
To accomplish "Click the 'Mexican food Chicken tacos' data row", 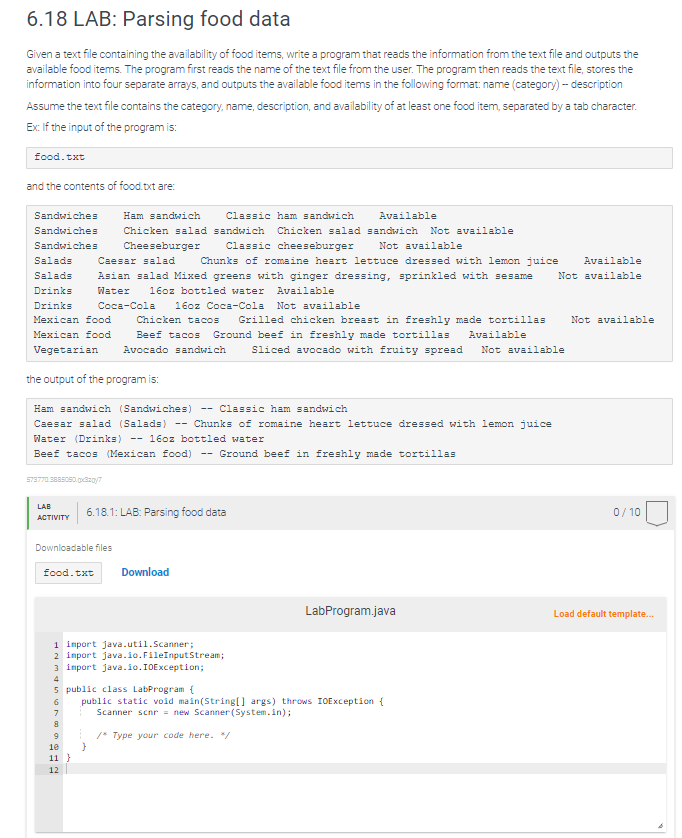I will click(x=344, y=320).
